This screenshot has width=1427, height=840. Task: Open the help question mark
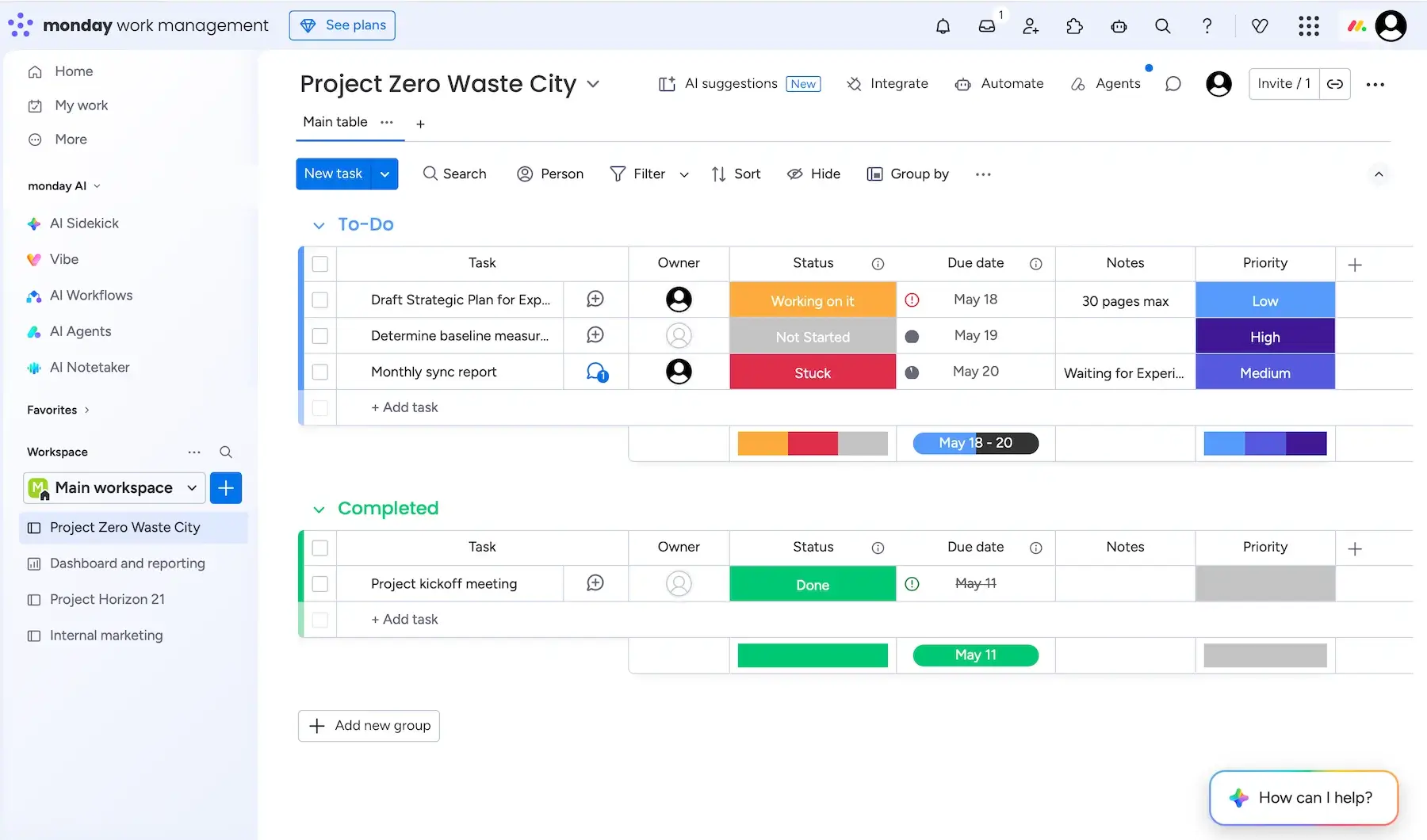1207,26
